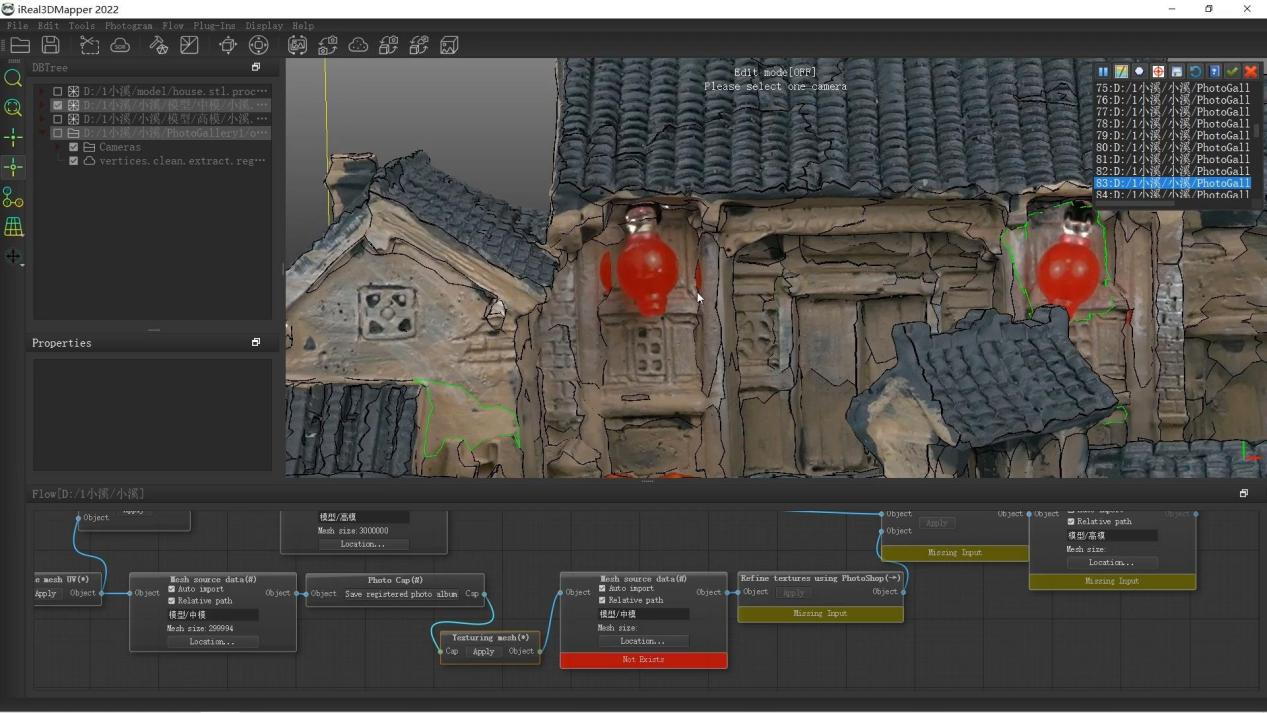Screen dimensions: 1267x713
Task: Expand the house.stl tree entry arrow
Action: (42, 91)
